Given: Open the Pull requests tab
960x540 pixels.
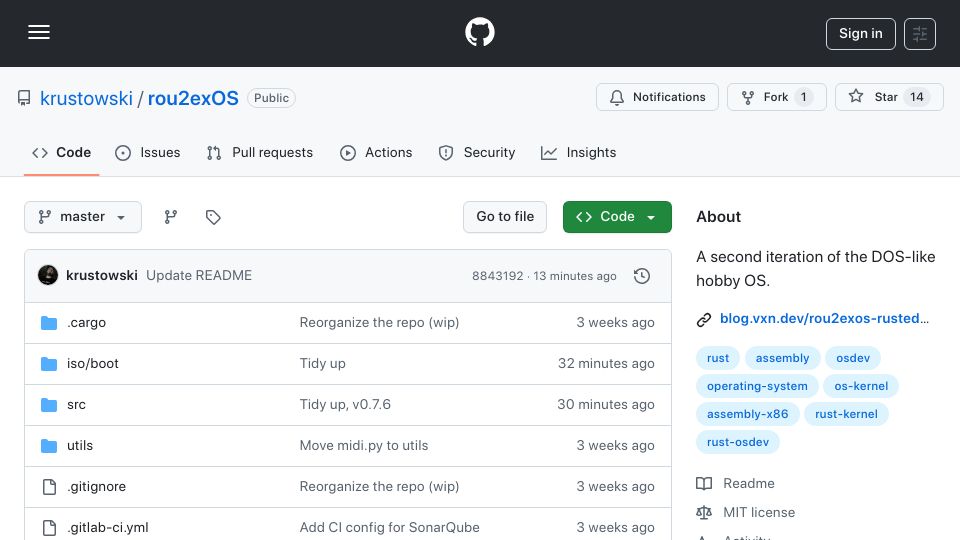Looking at the screenshot, I should (x=260, y=152).
